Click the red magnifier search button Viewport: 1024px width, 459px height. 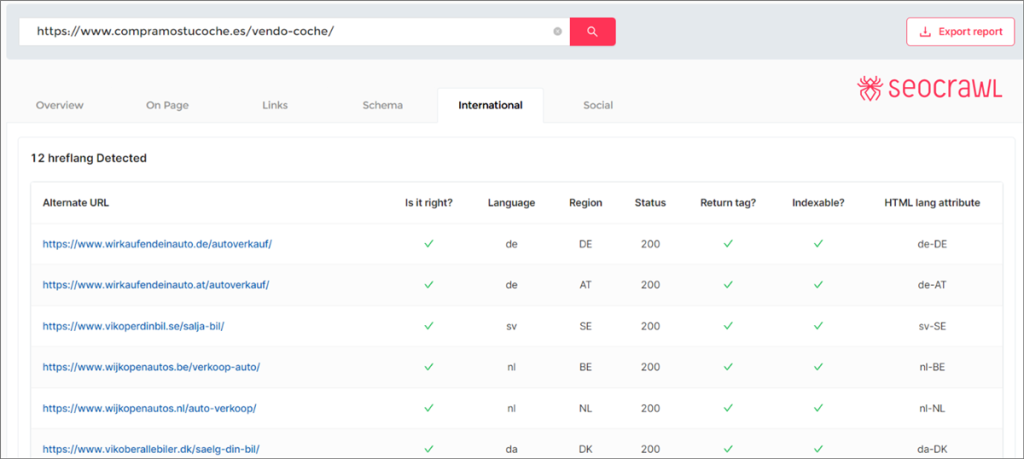point(592,32)
